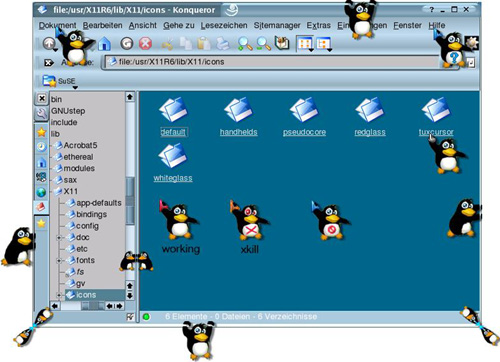Screen dimensions: 500x362
Task: Open the Network tab in sidebar
Action: 41,177
